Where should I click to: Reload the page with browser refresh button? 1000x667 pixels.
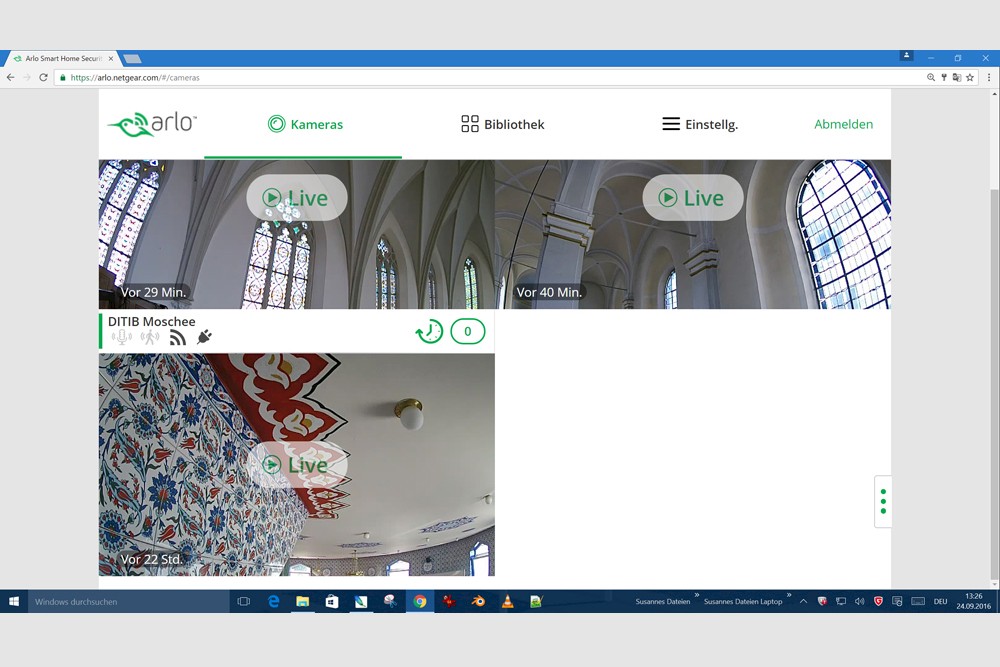43,77
